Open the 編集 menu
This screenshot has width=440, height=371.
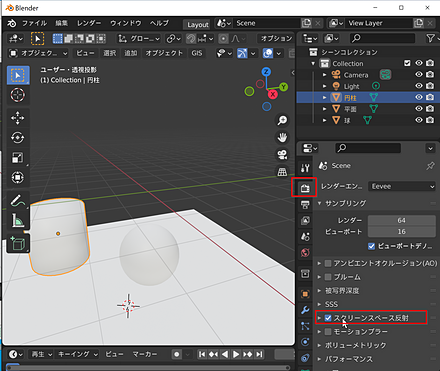(x=62, y=23)
